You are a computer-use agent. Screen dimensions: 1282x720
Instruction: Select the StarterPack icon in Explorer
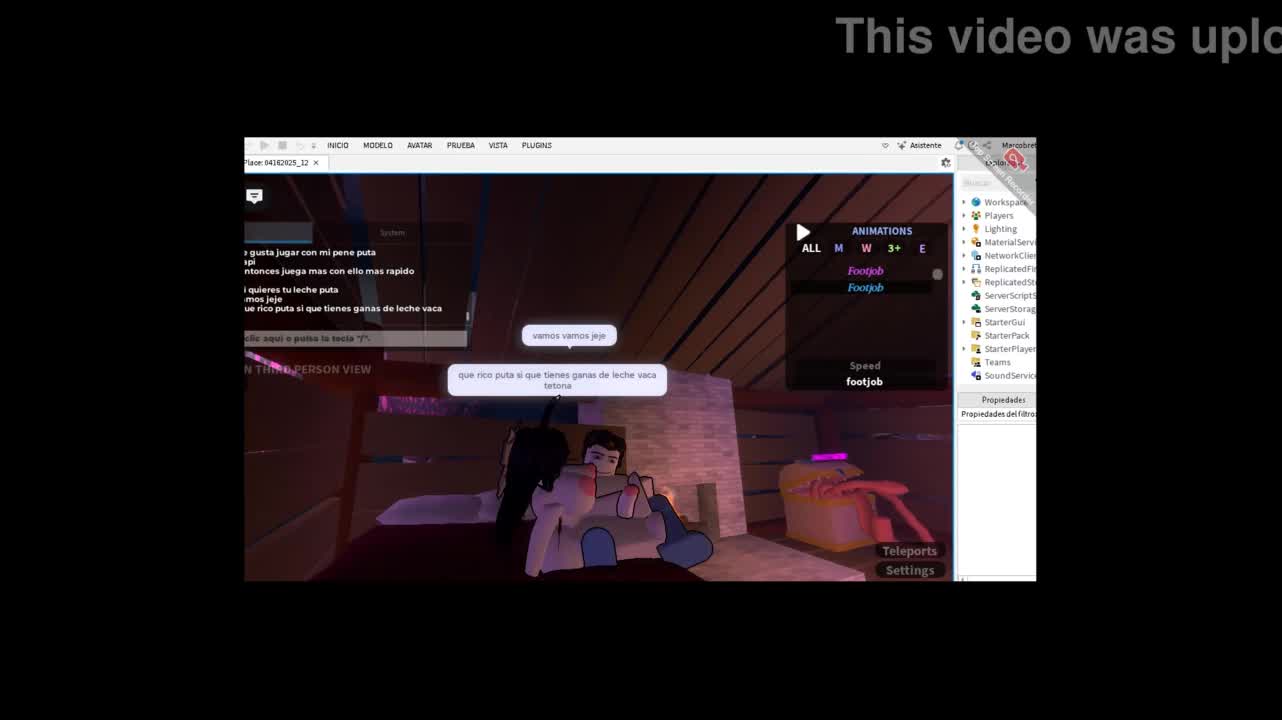[x=976, y=336]
